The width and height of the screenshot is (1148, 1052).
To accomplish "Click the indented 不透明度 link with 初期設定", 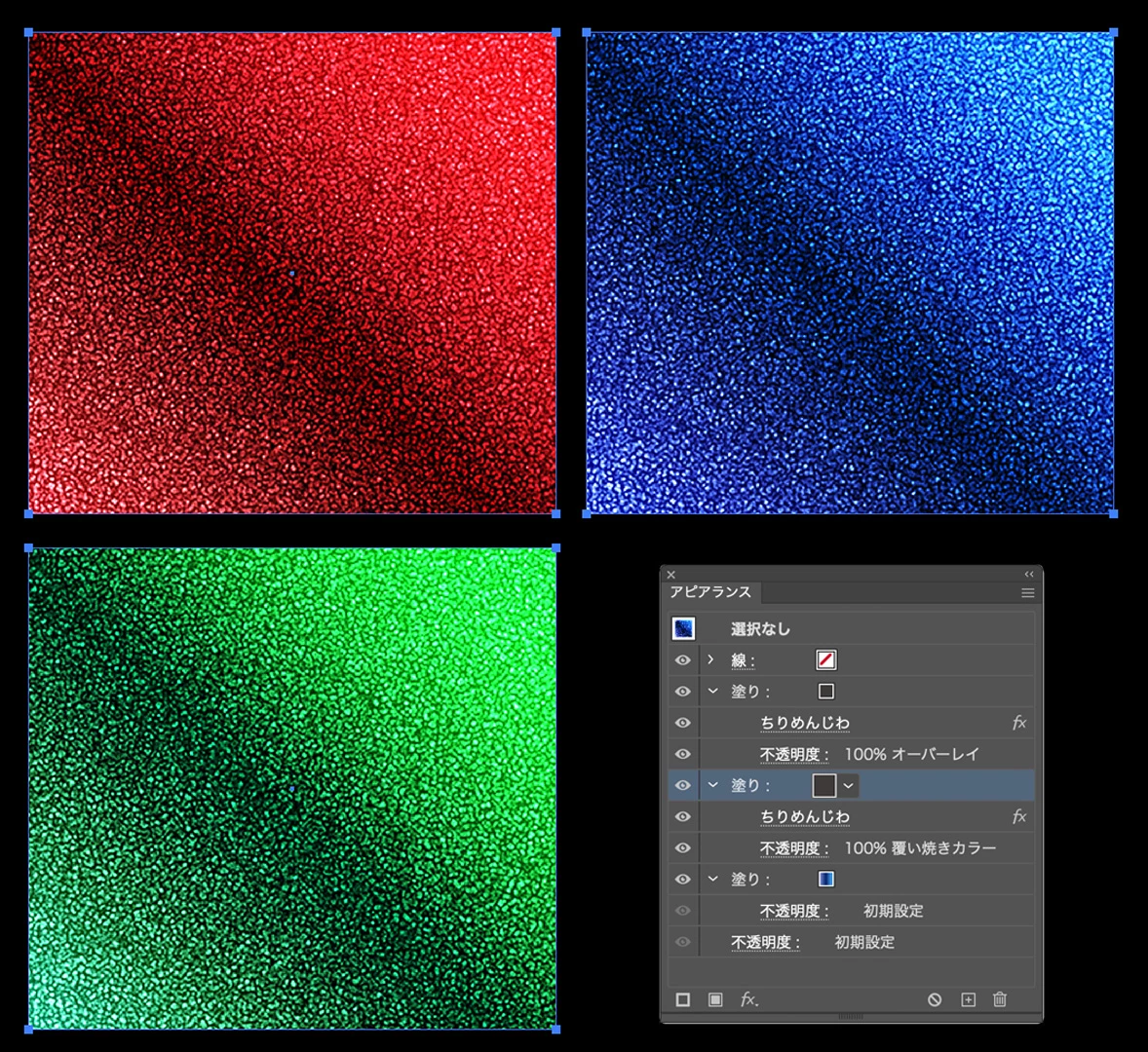I will click(793, 911).
